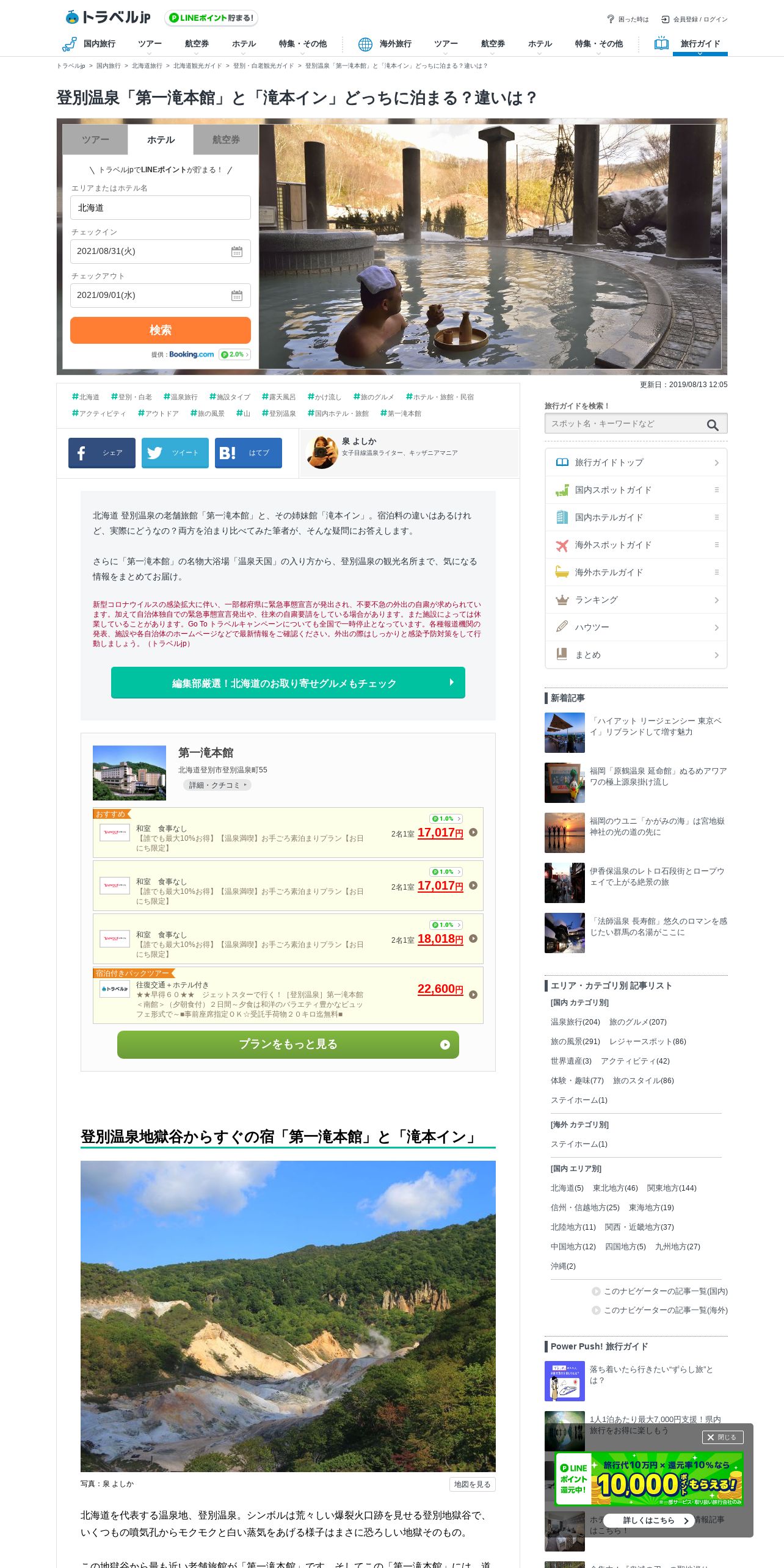This screenshot has height=1568, width=784.
Task: Open 詳細・クチコミ for 第一滝本館
Action: (x=217, y=785)
